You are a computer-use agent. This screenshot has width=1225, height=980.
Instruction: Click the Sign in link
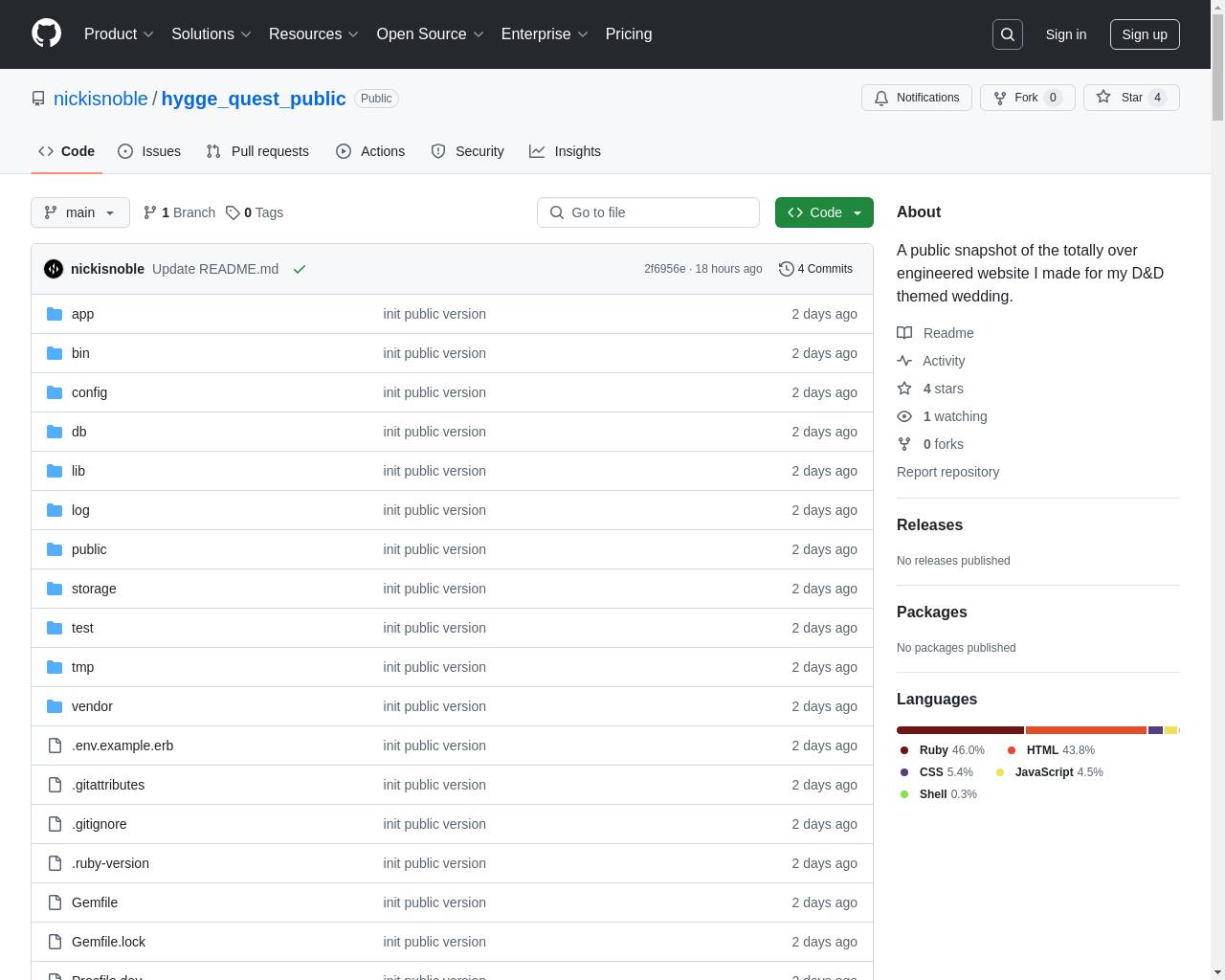pos(1065,34)
